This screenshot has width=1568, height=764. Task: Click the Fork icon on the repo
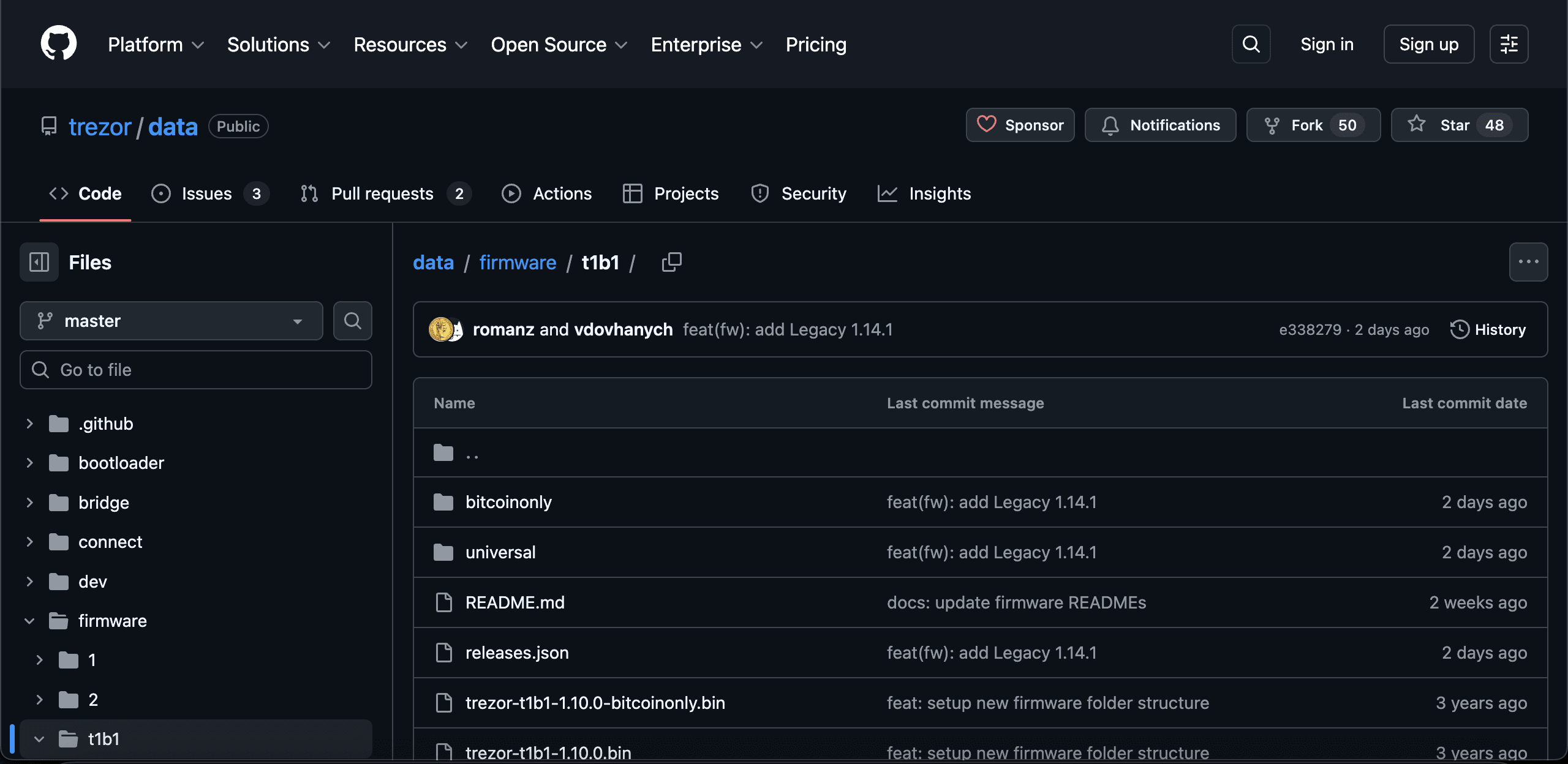click(x=1272, y=125)
